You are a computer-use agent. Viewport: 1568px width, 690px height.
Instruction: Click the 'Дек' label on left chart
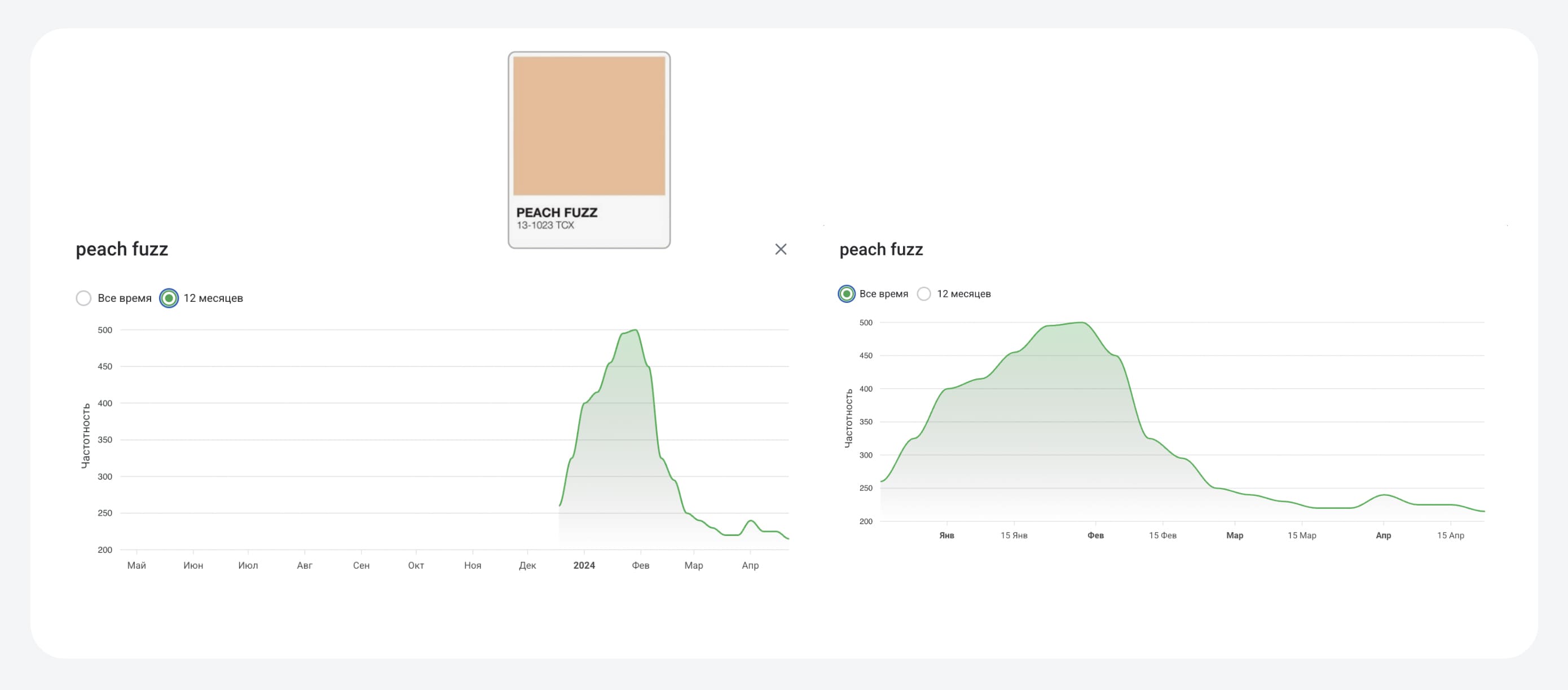click(x=527, y=565)
